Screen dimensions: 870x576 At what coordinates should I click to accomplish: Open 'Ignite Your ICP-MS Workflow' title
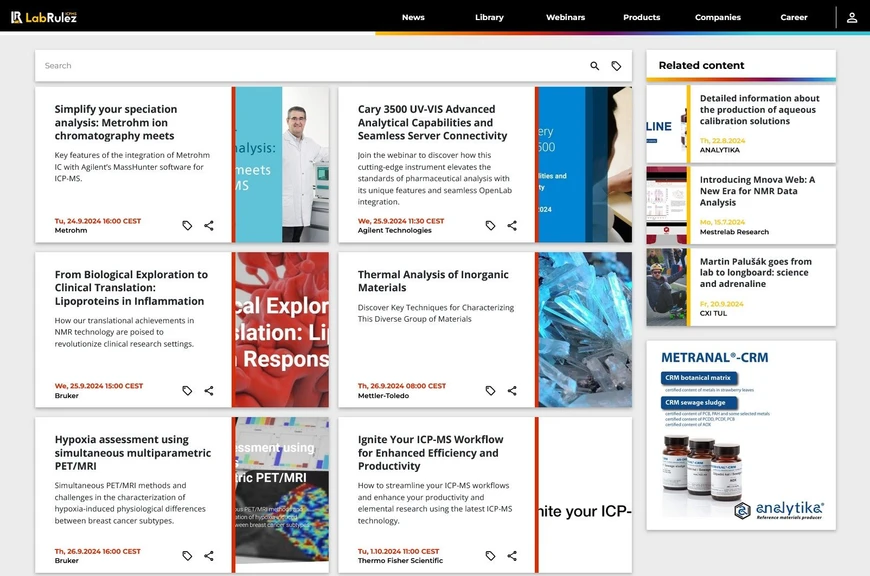pyautogui.click(x=430, y=453)
